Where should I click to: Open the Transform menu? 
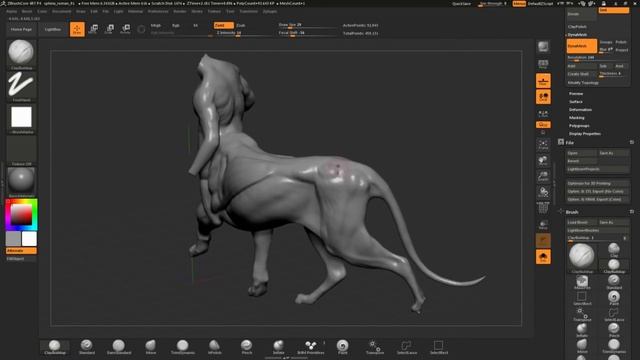click(249, 11)
